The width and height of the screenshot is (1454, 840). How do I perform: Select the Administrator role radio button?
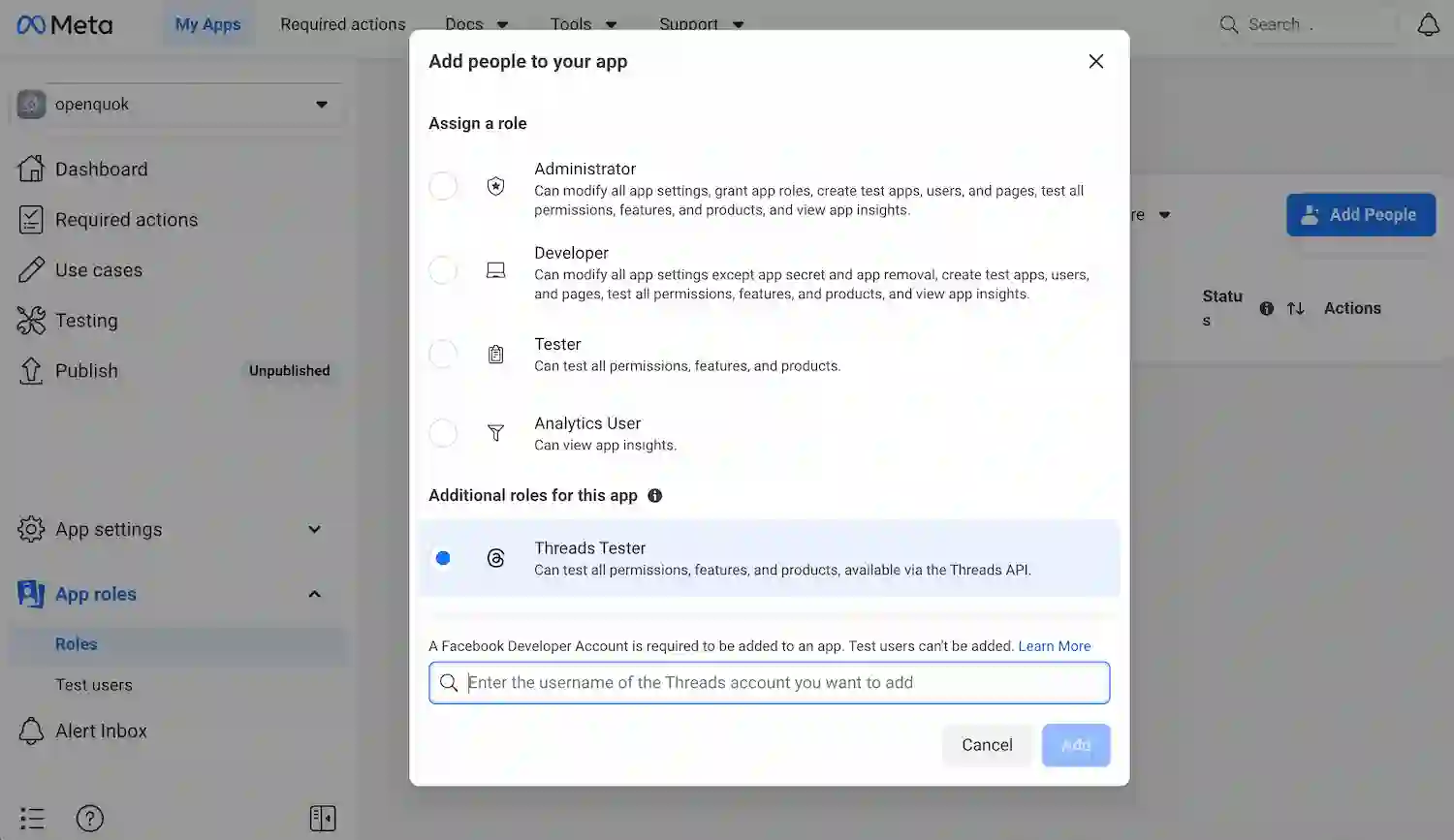443,186
